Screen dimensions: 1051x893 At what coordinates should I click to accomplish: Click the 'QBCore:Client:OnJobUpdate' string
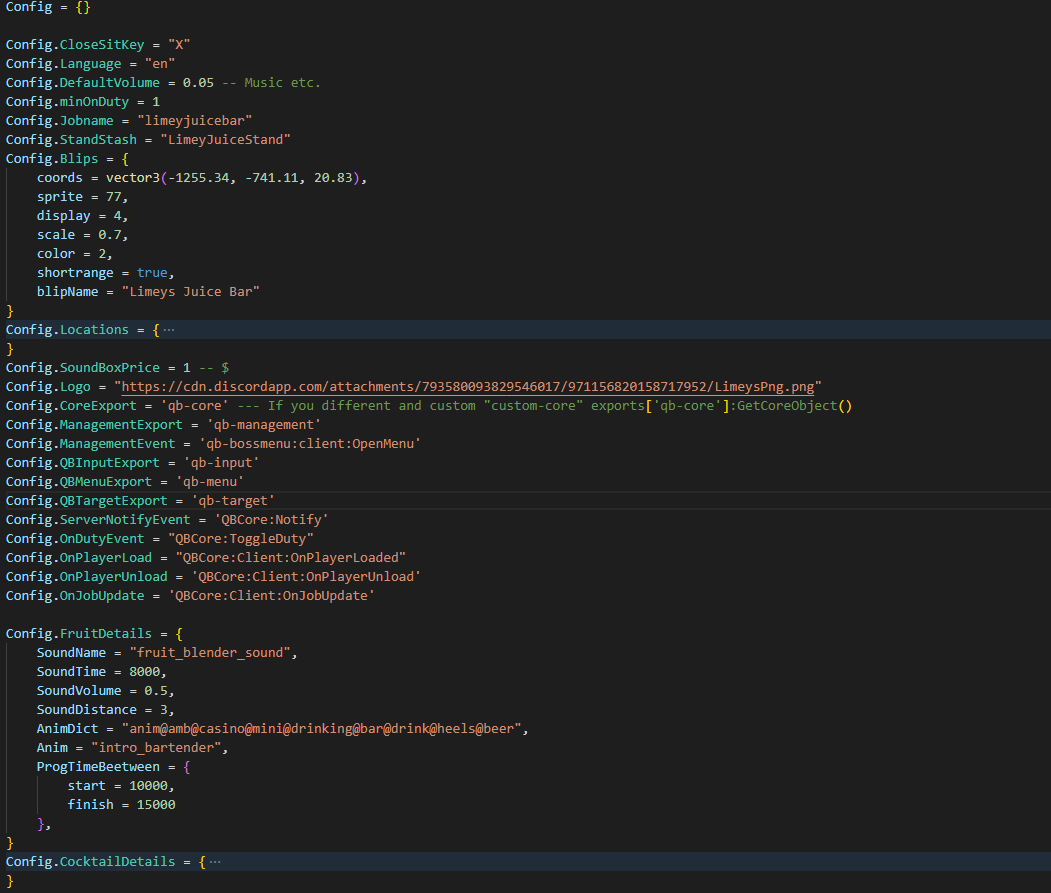pyautogui.click(x=271, y=596)
